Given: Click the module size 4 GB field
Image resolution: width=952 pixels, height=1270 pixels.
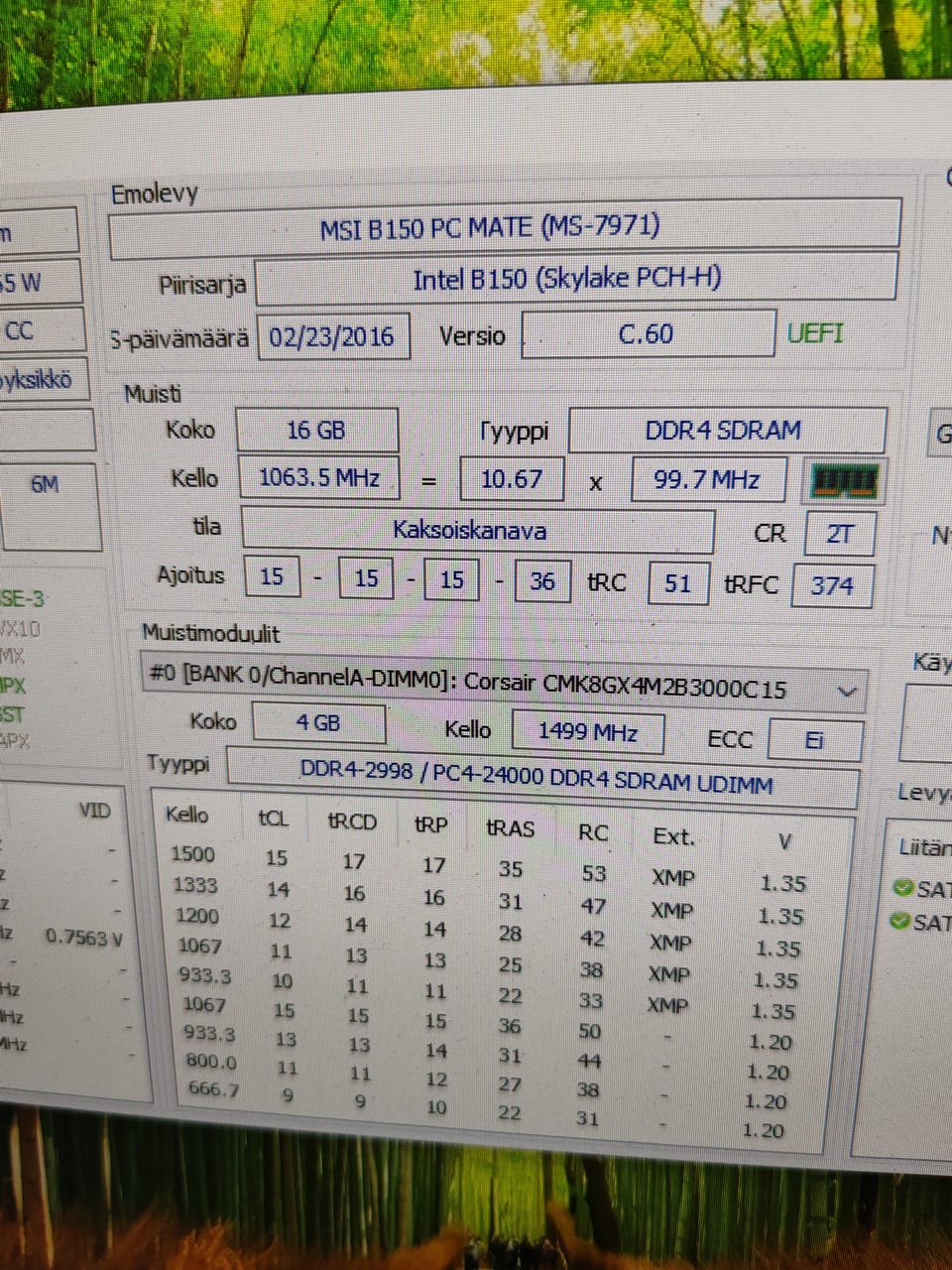Looking at the screenshot, I should 318,723.
